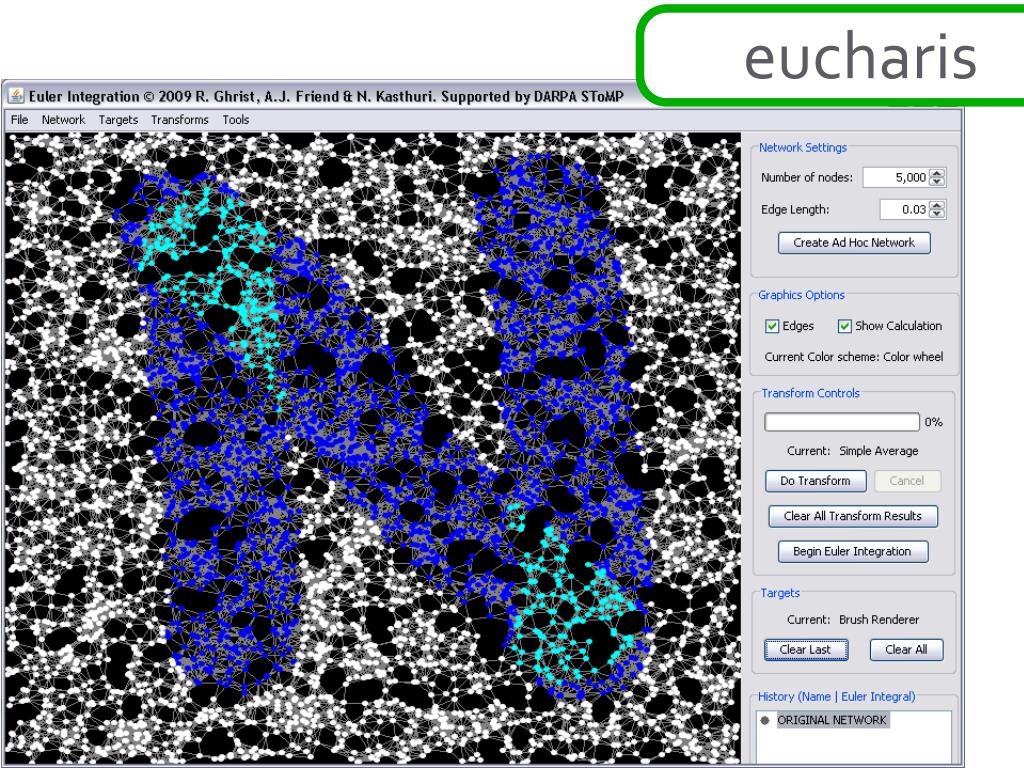Decrease the Edge Length spinner value
Viewport: 1024px width, 768px height.
pyautogui.click(x=937, y=214)
